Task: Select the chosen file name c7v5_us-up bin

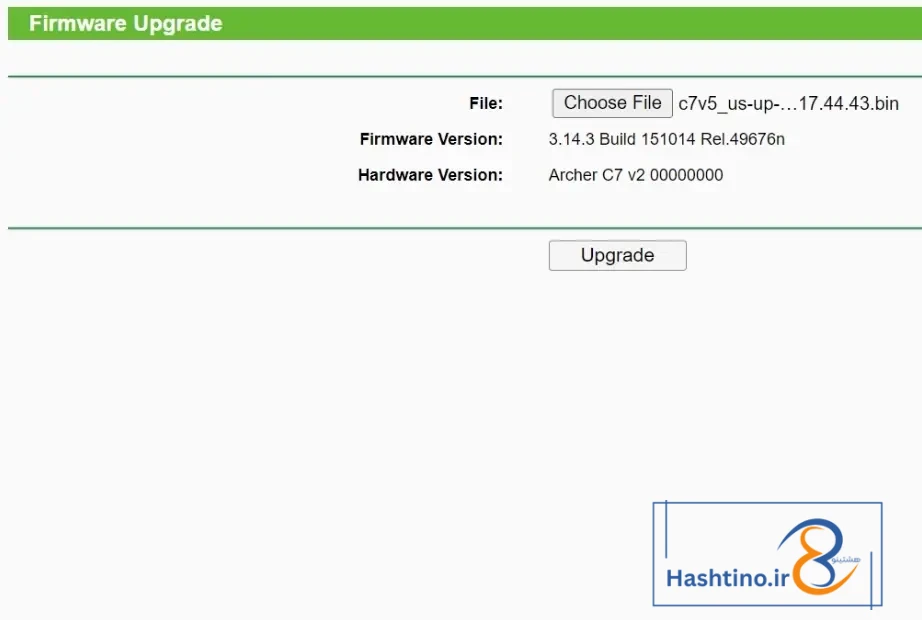Action: [789, 104]
